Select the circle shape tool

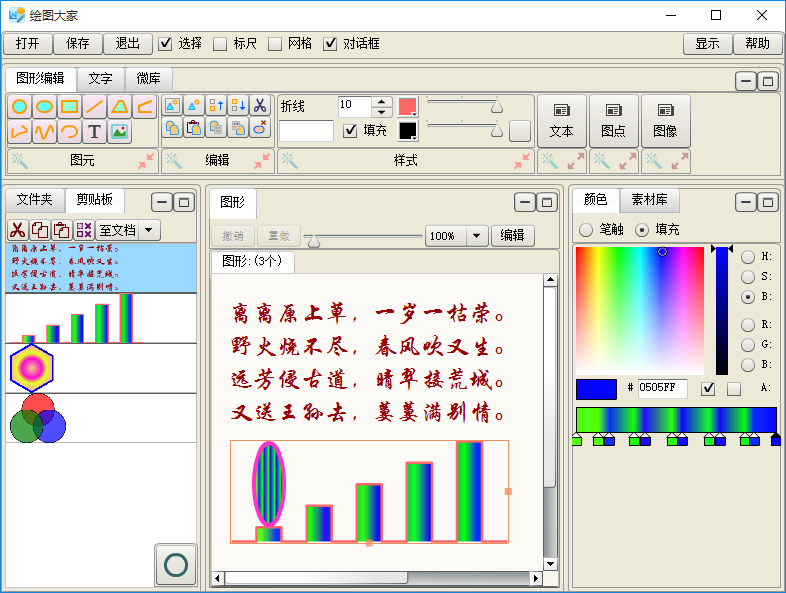[x=20, y=106]
